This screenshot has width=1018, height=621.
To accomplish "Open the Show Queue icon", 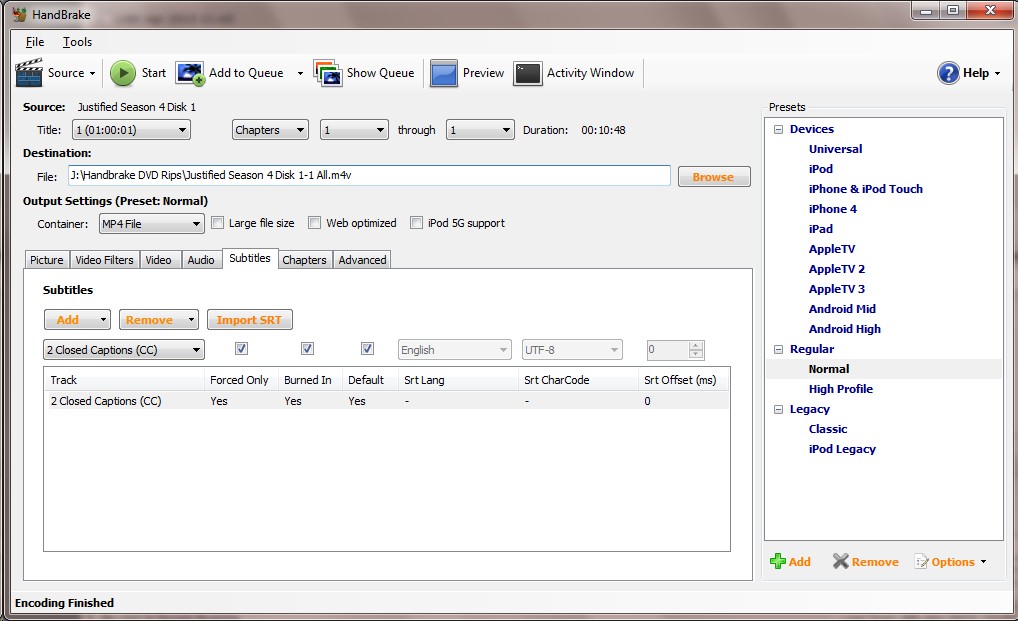I will [328, 73].
